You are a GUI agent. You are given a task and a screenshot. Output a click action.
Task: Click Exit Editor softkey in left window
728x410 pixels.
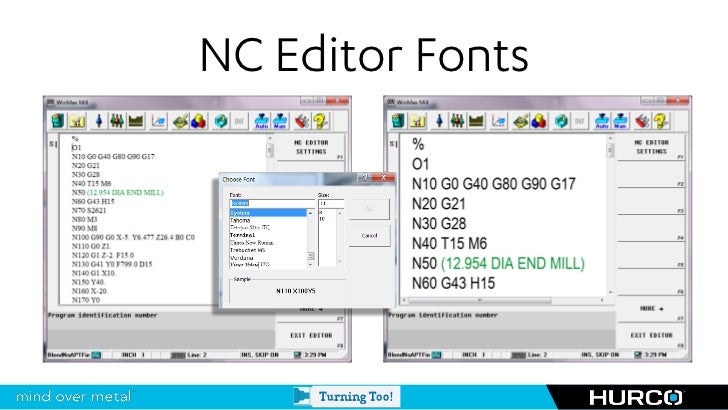click(311, 336)
